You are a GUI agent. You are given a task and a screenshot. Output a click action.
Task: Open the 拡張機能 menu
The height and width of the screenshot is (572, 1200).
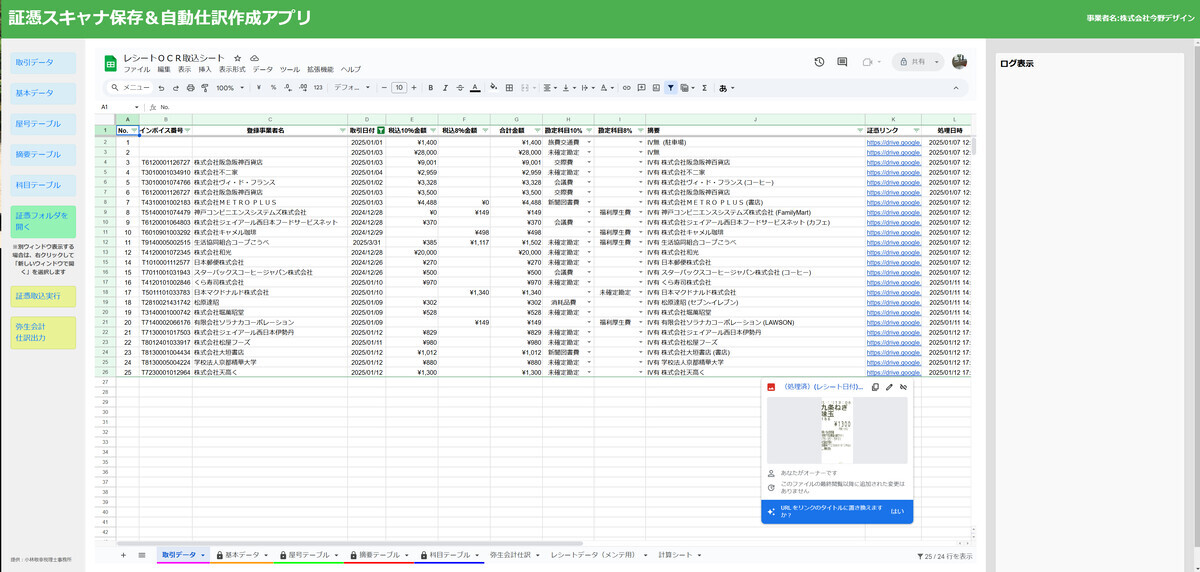320,70
